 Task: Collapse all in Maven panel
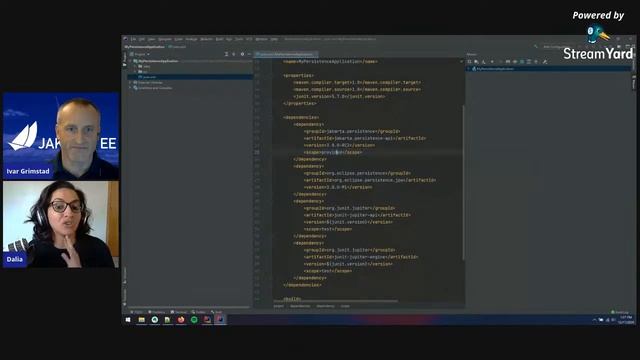click(x=536, y=62)
